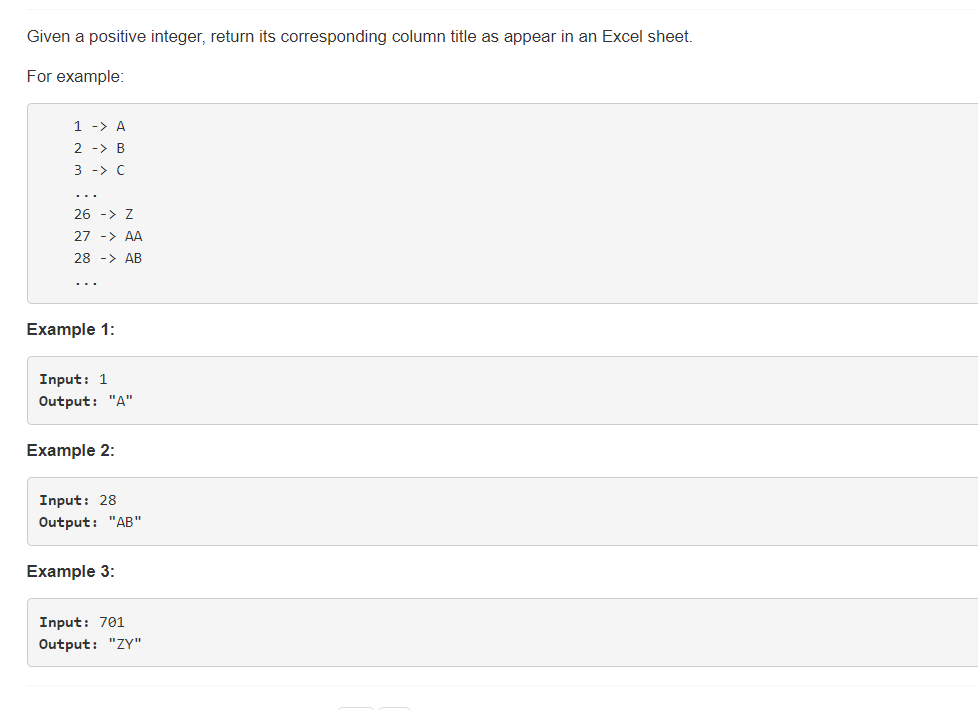Click the second partially visible button at bottom

(x=394, y=709)
